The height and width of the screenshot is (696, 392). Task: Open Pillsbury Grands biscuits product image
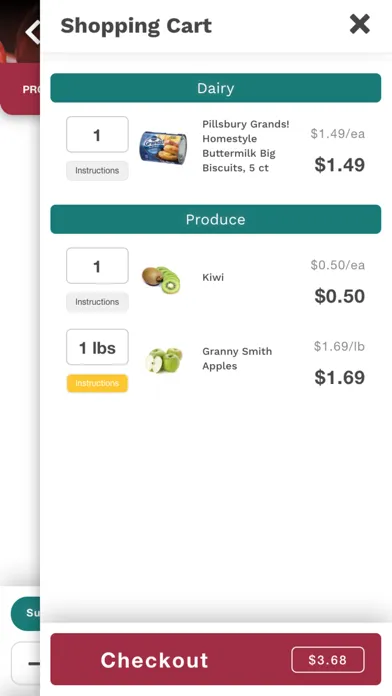[163, 148]
